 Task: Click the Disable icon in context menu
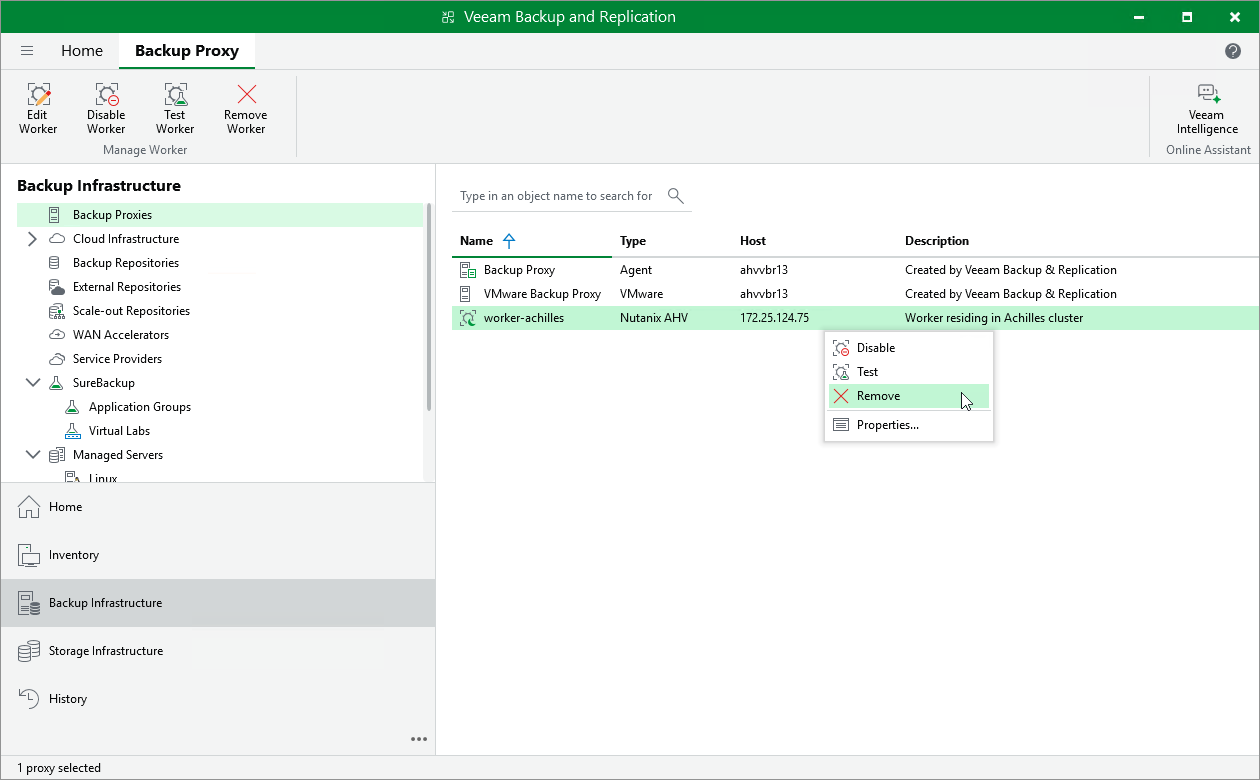(841, 348)
